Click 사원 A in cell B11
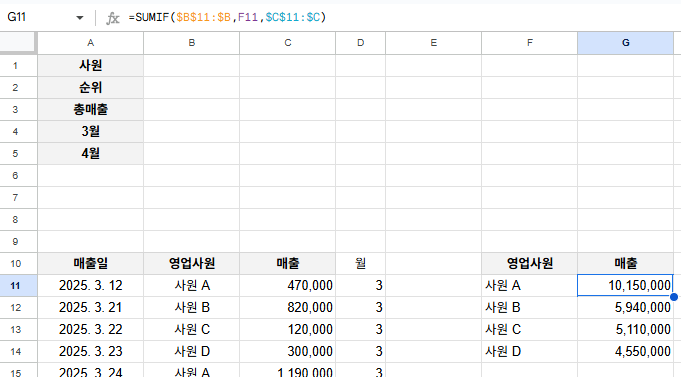This screenshot has width=681, height=377. [x=192, y=285]
